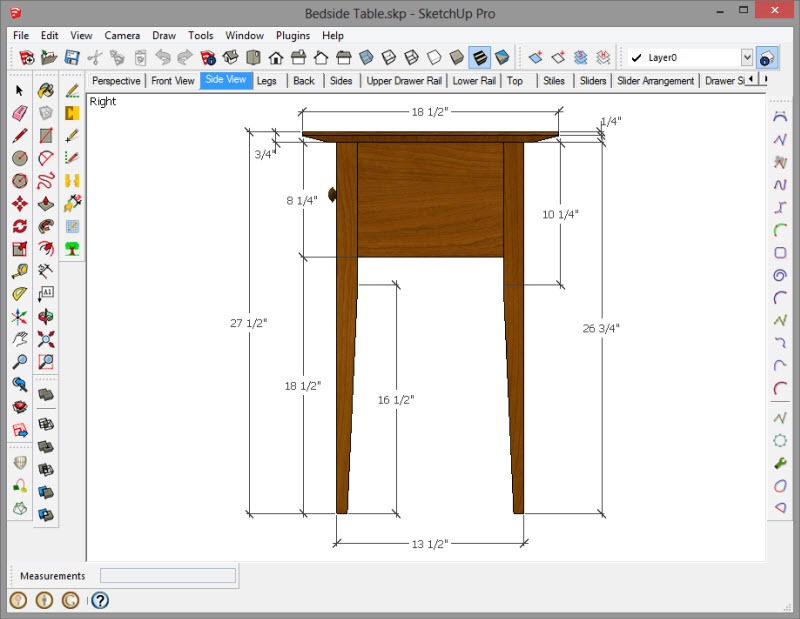Toggle the Layer Manager button

pyautogui.click(x=766, y=58)
